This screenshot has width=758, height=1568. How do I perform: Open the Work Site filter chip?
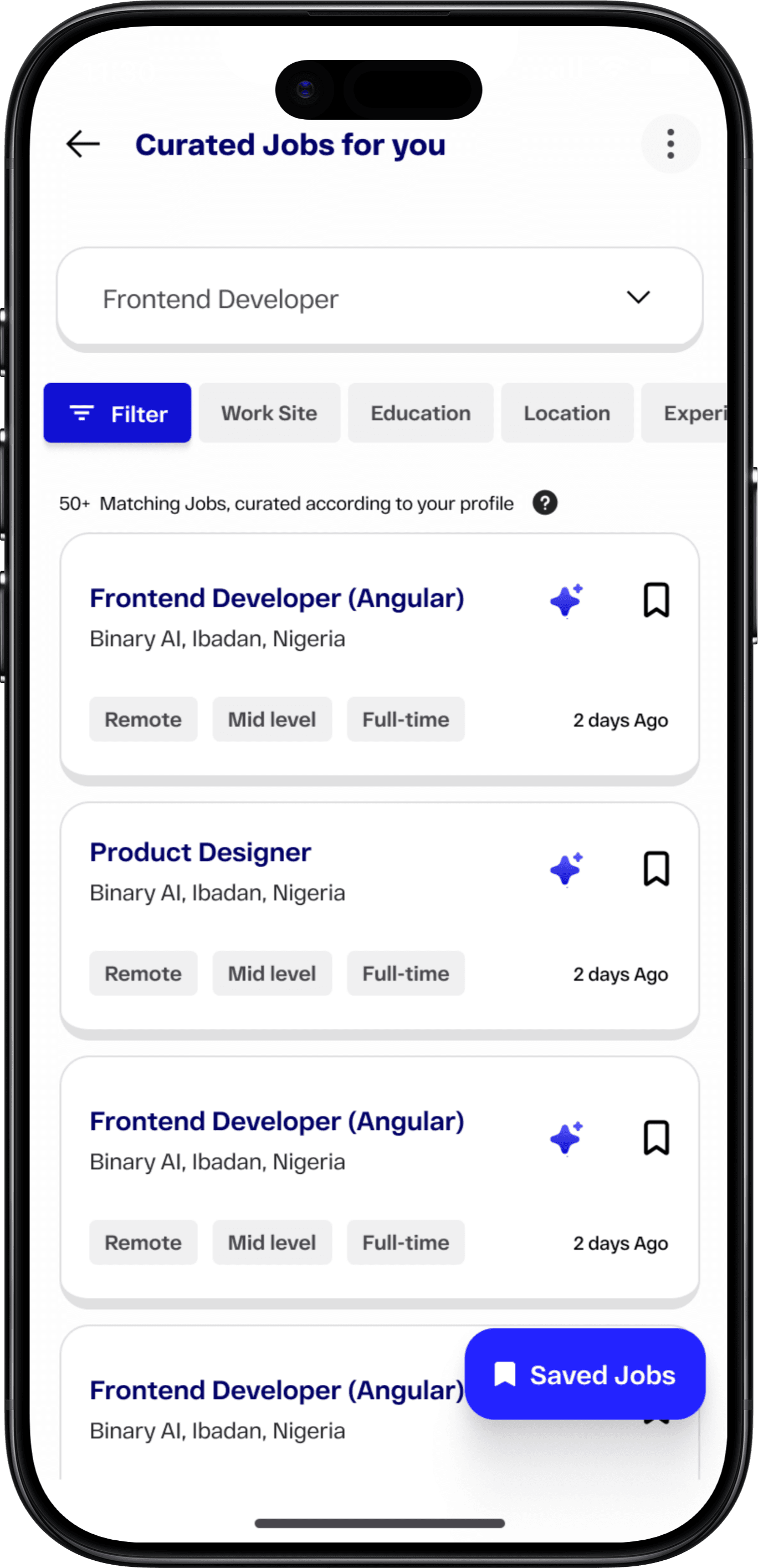pos(269,413)
